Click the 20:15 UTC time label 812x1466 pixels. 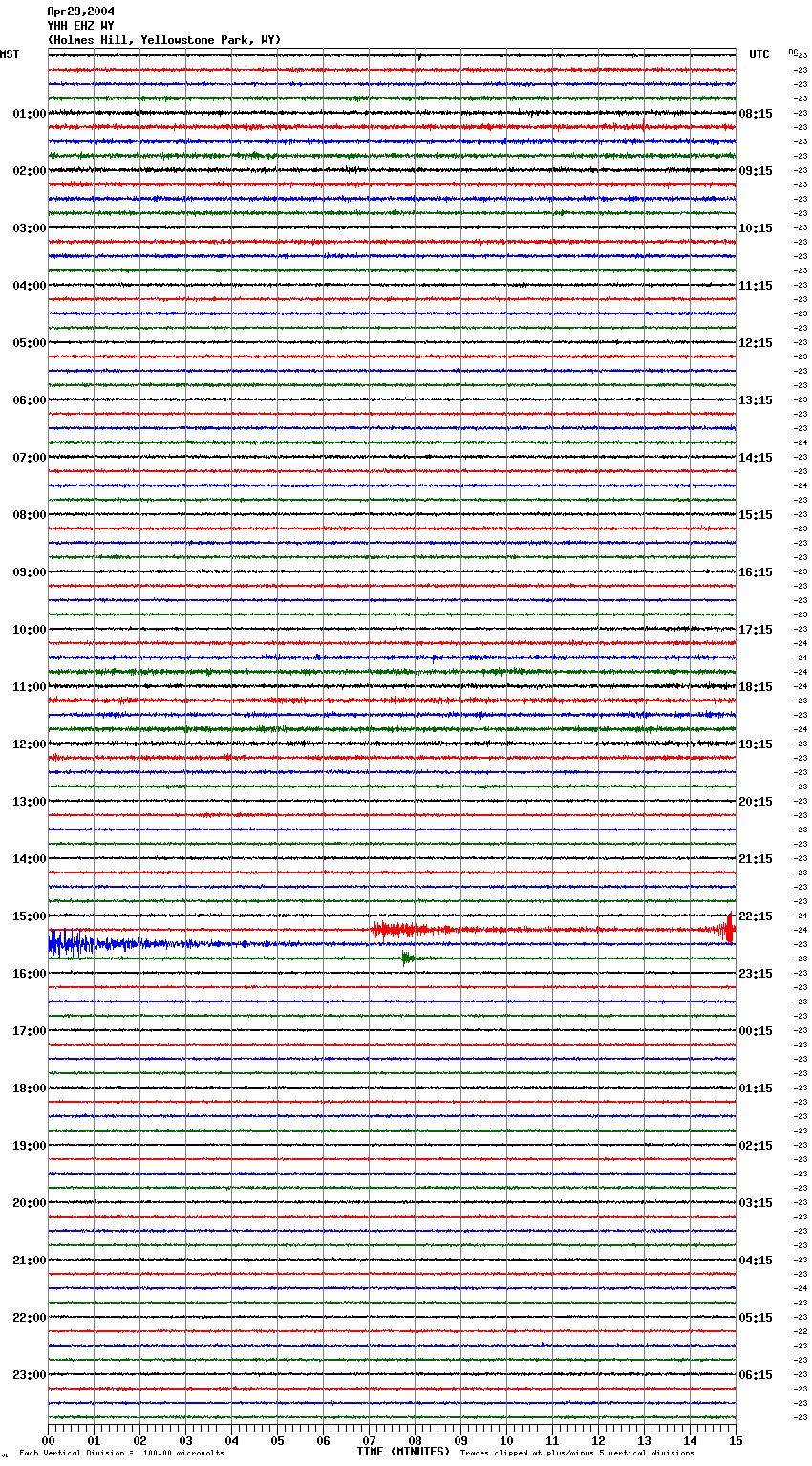[756, 802]
